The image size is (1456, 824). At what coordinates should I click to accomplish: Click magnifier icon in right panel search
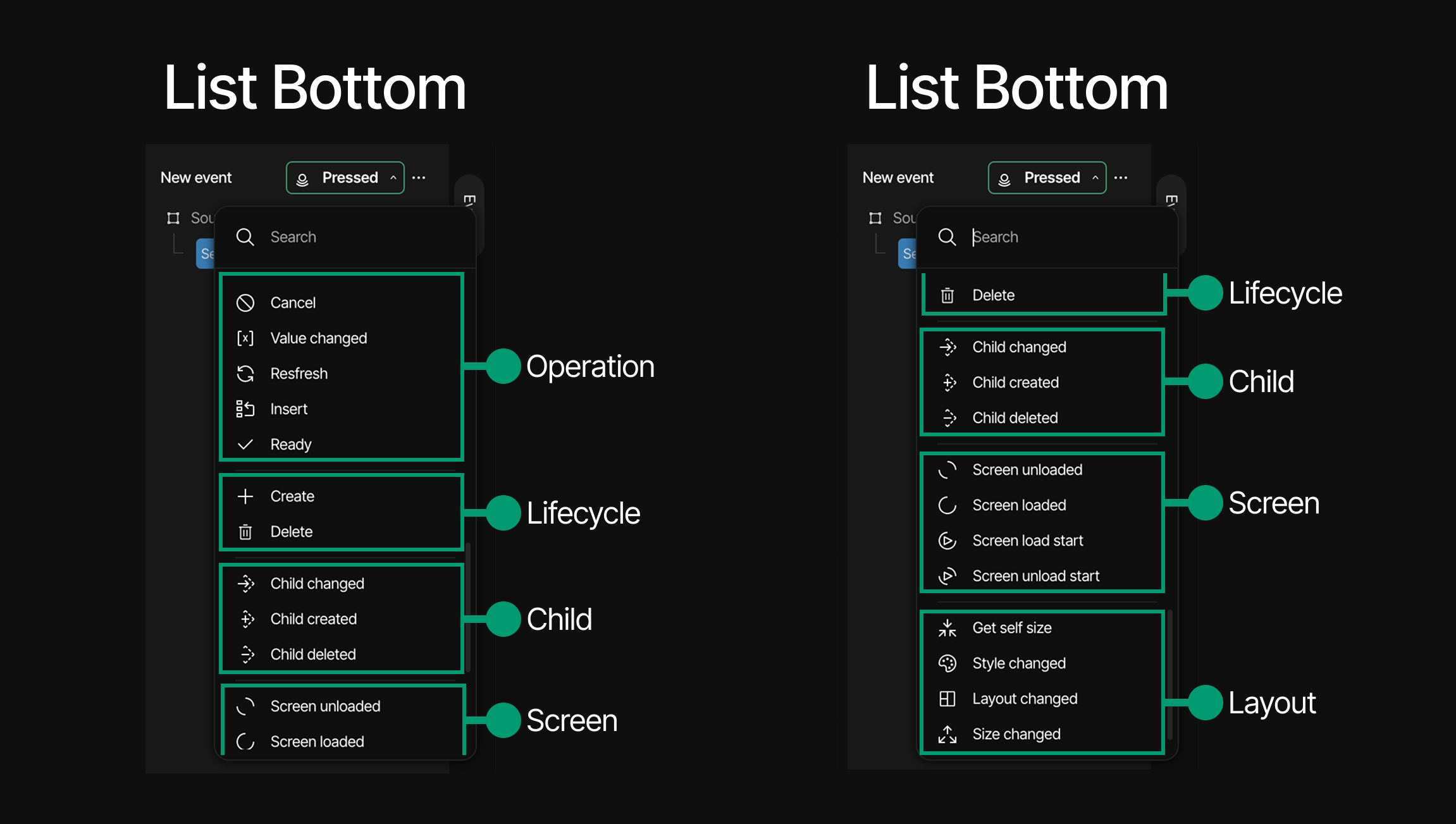[x=947, y=237]
